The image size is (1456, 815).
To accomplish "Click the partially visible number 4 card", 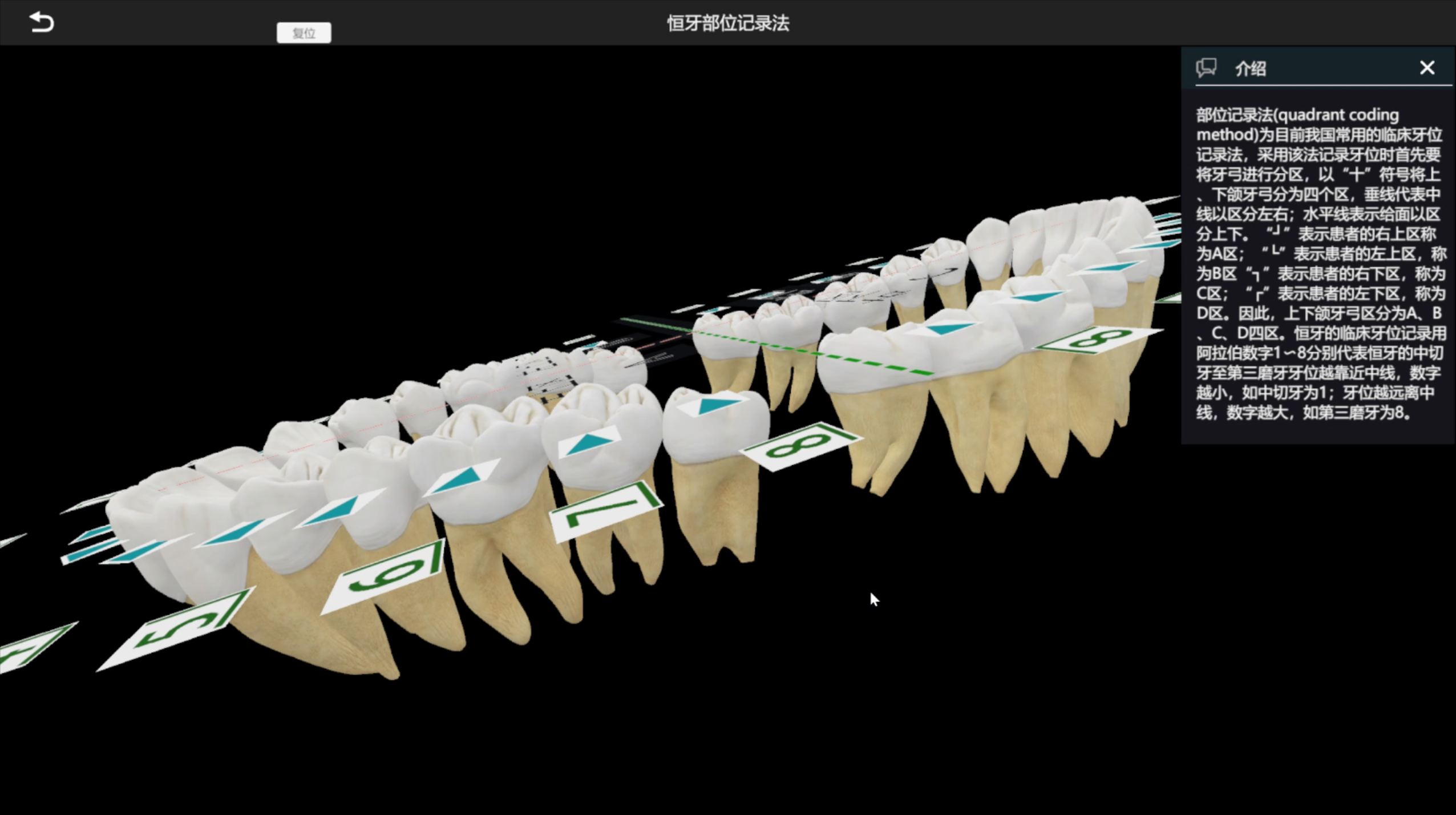I will tap(26, 651).
